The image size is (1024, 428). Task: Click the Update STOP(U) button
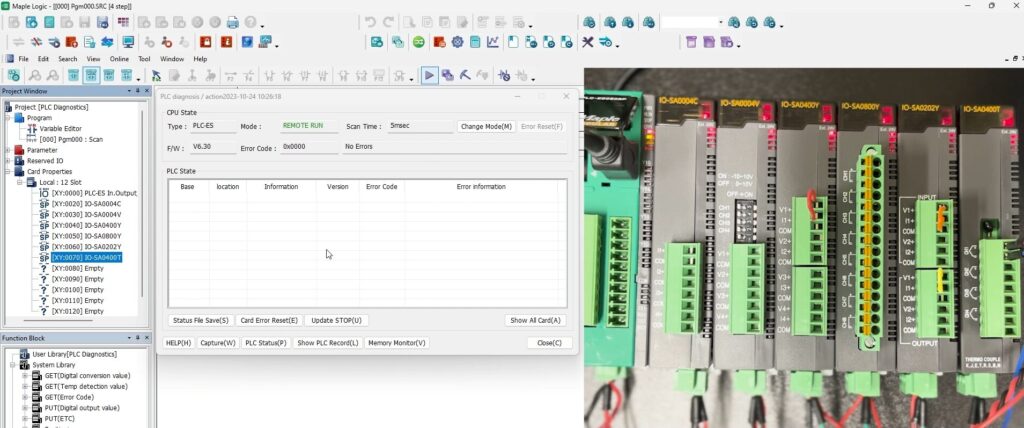point(336,320)
